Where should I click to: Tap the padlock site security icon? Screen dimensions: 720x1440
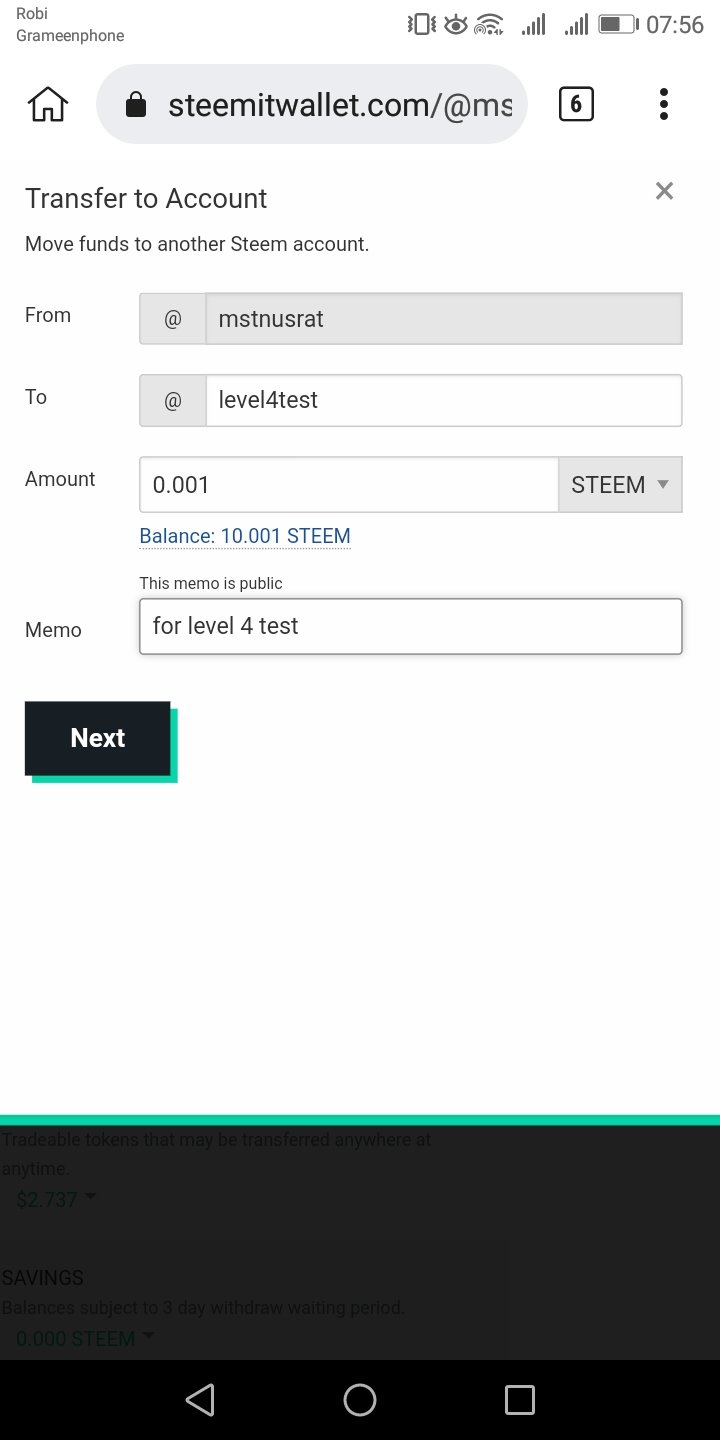click(135, 105)
